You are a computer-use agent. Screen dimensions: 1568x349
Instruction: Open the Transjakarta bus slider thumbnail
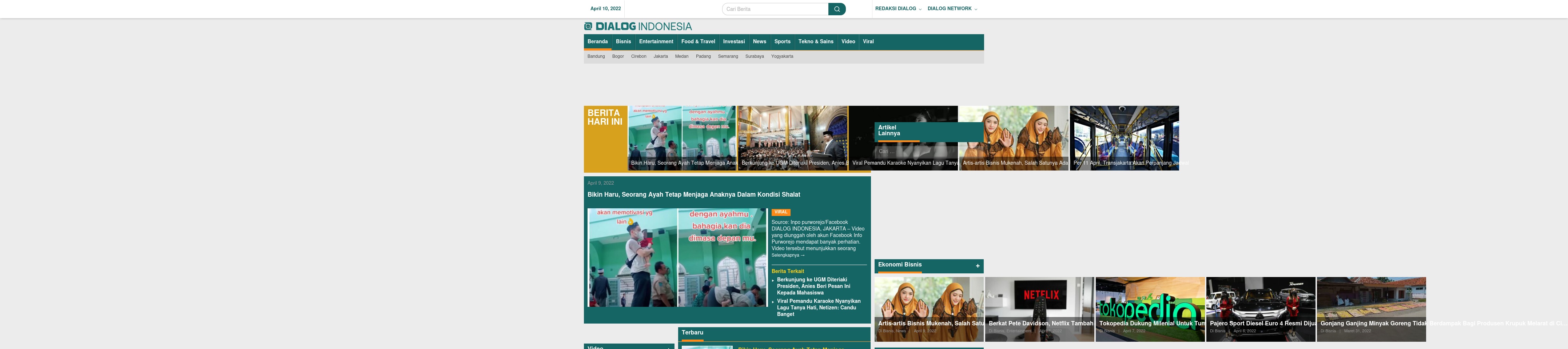(x=1124, y=138)
